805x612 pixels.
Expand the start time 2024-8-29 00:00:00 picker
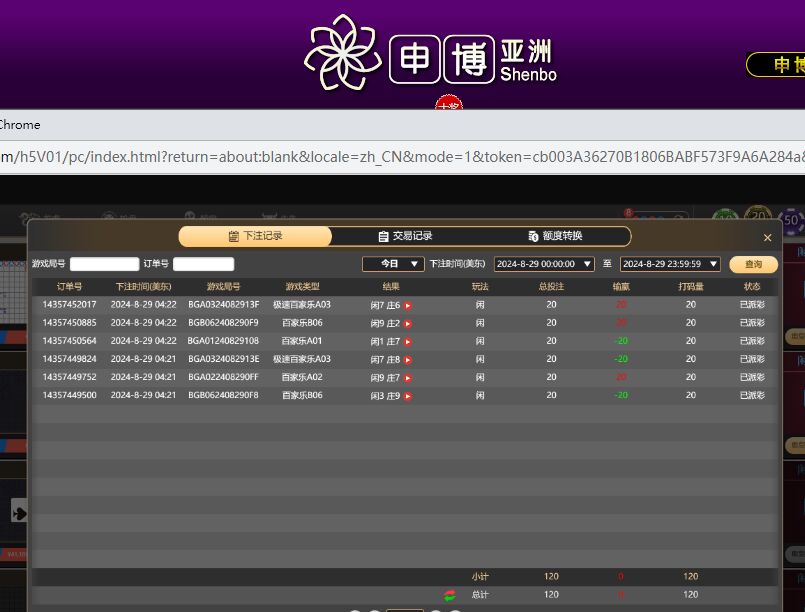click(x=544, y=264)
